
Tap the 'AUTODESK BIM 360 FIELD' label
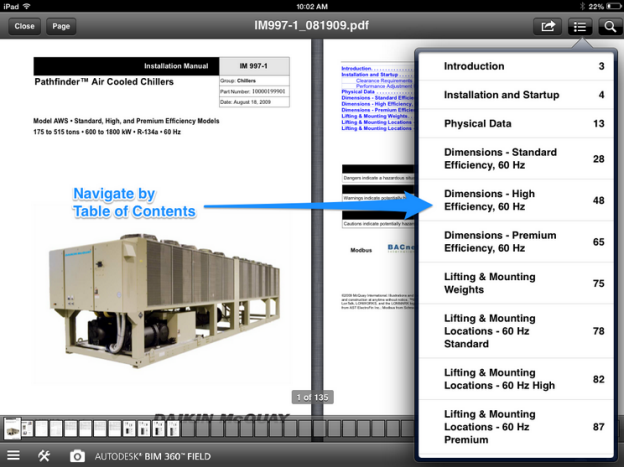(152, 456)
